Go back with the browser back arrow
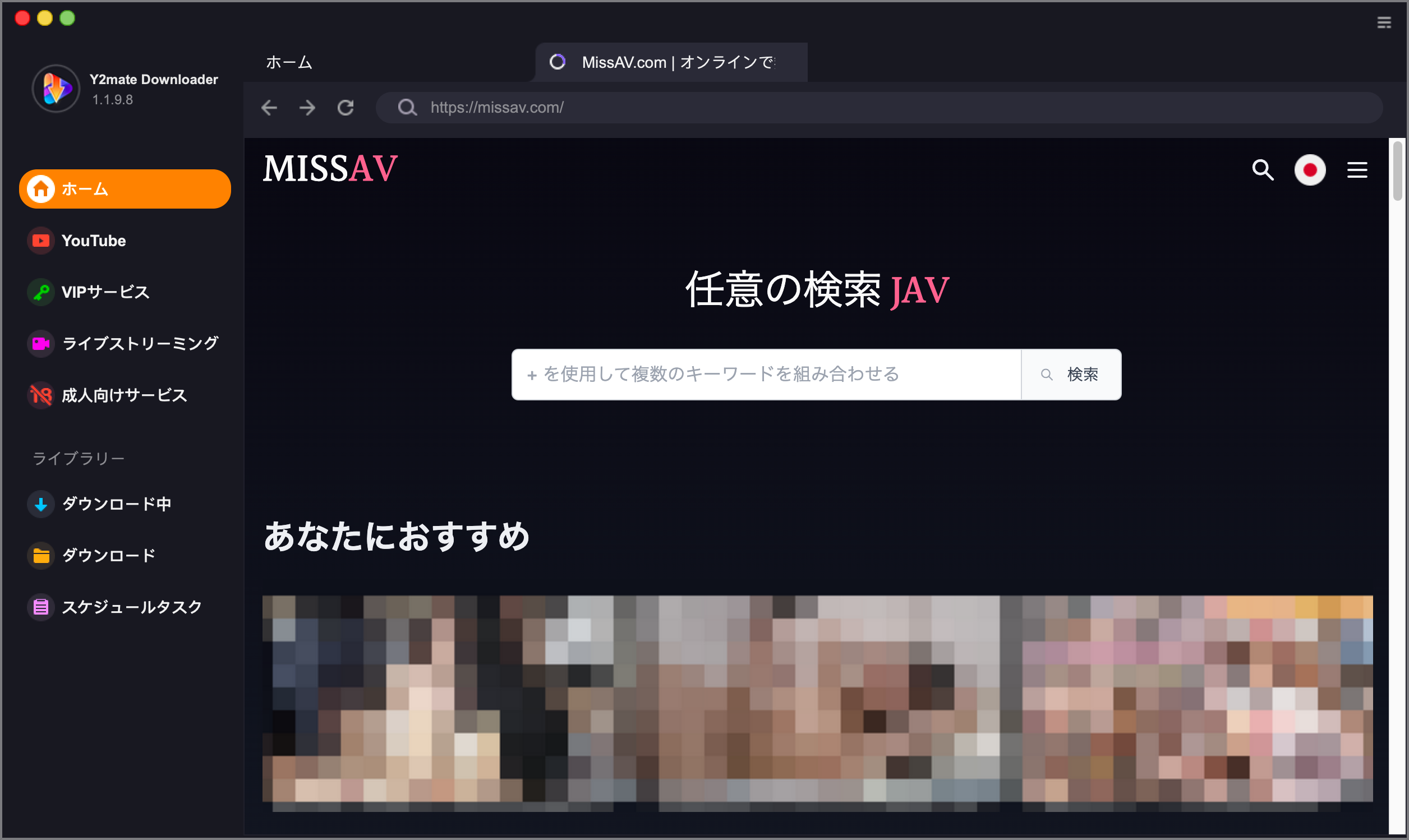This screenshot has width=1409, height=840. click(x=269, y=108)
